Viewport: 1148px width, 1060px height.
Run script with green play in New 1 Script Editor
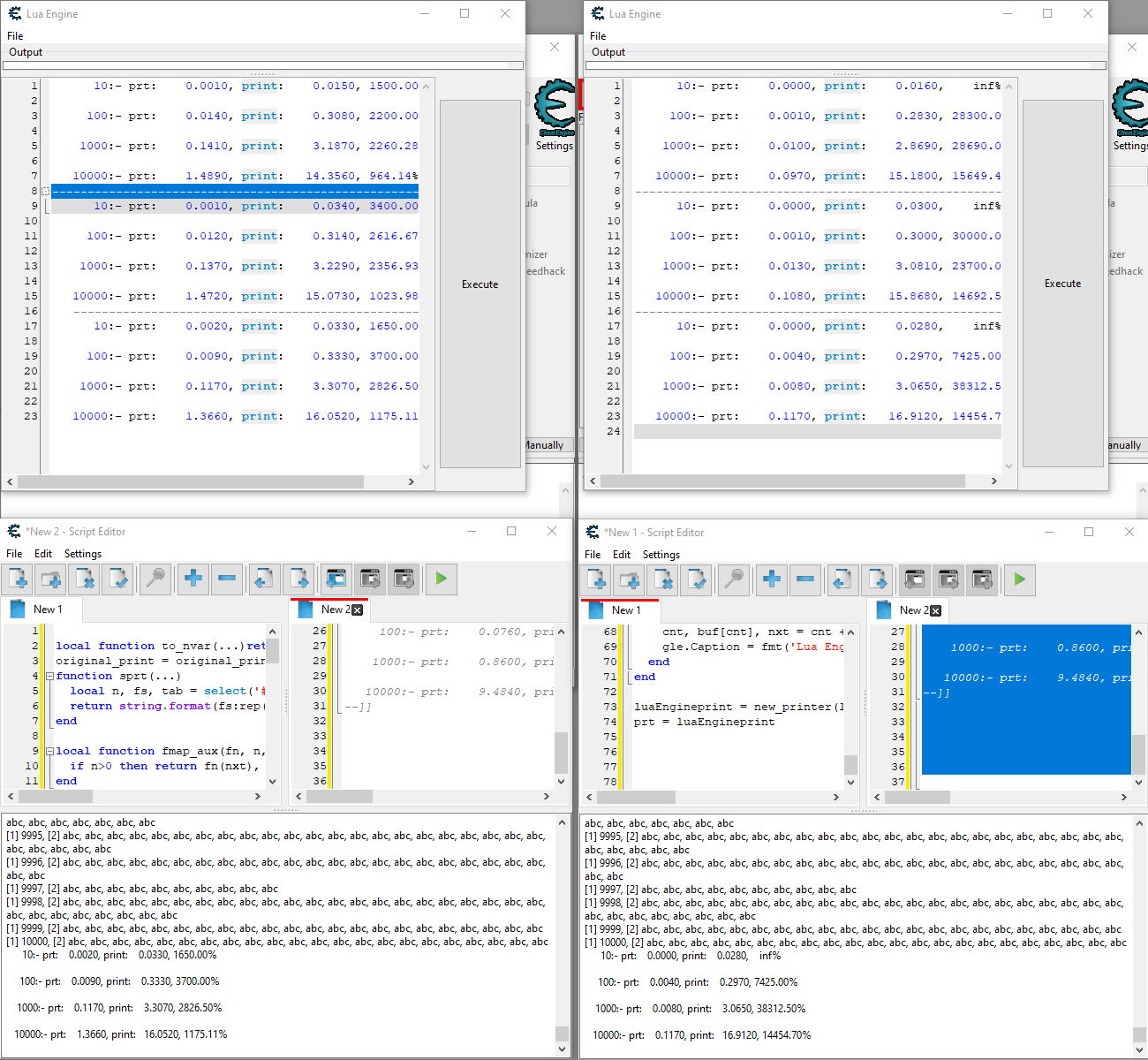pos(1019,580)
